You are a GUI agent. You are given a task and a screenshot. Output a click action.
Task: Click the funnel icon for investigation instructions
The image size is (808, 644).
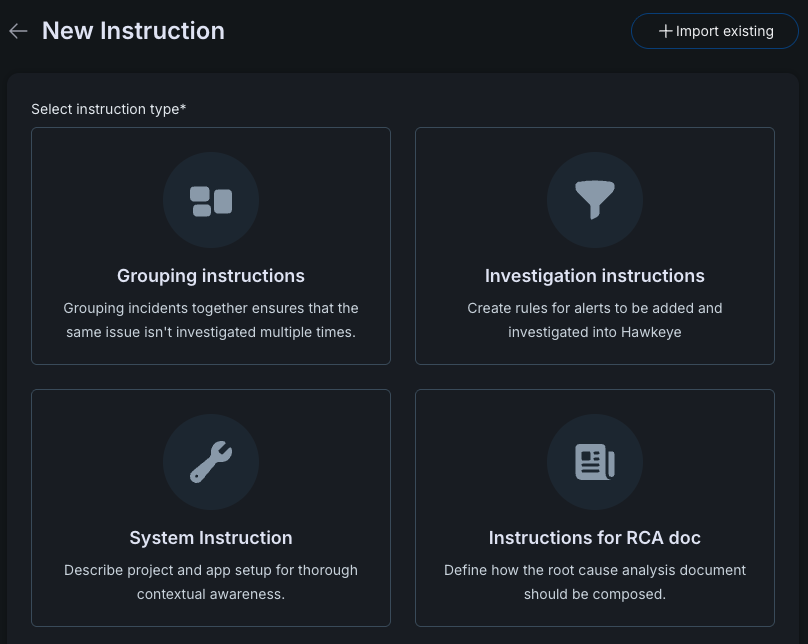[x=595, y=200]
